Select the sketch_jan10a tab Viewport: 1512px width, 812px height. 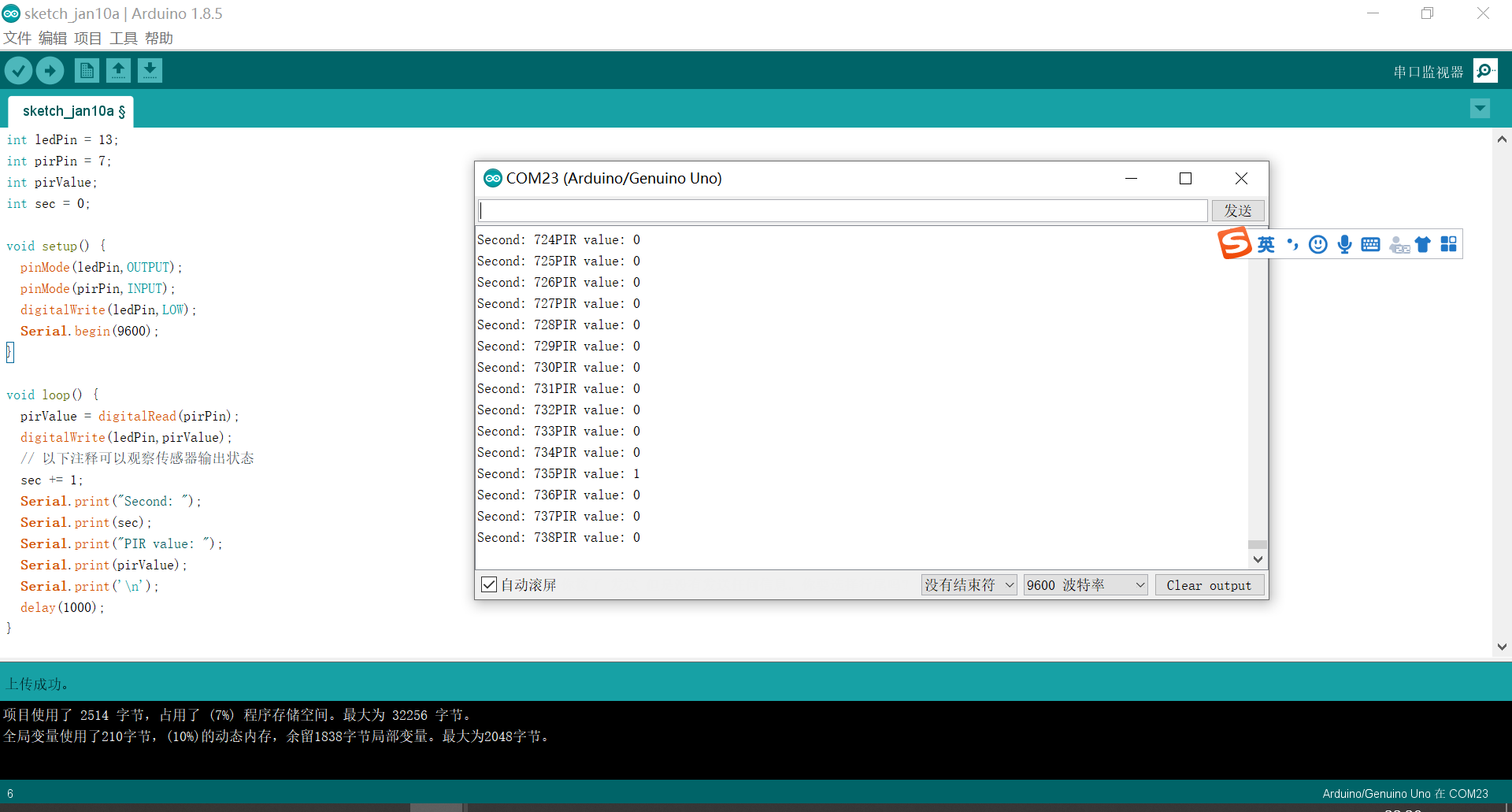tap(71, 111)
